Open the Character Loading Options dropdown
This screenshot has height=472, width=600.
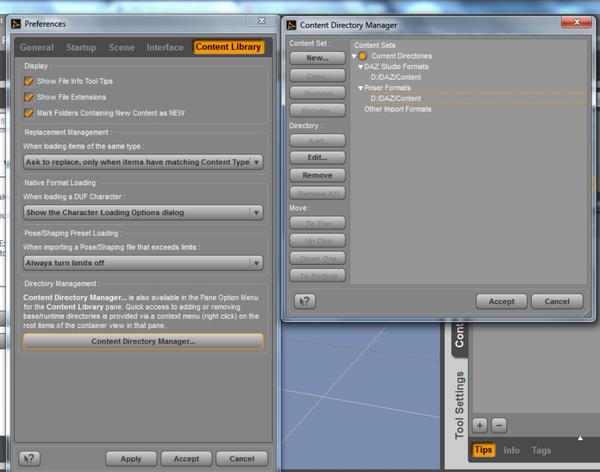click(143, 212)
